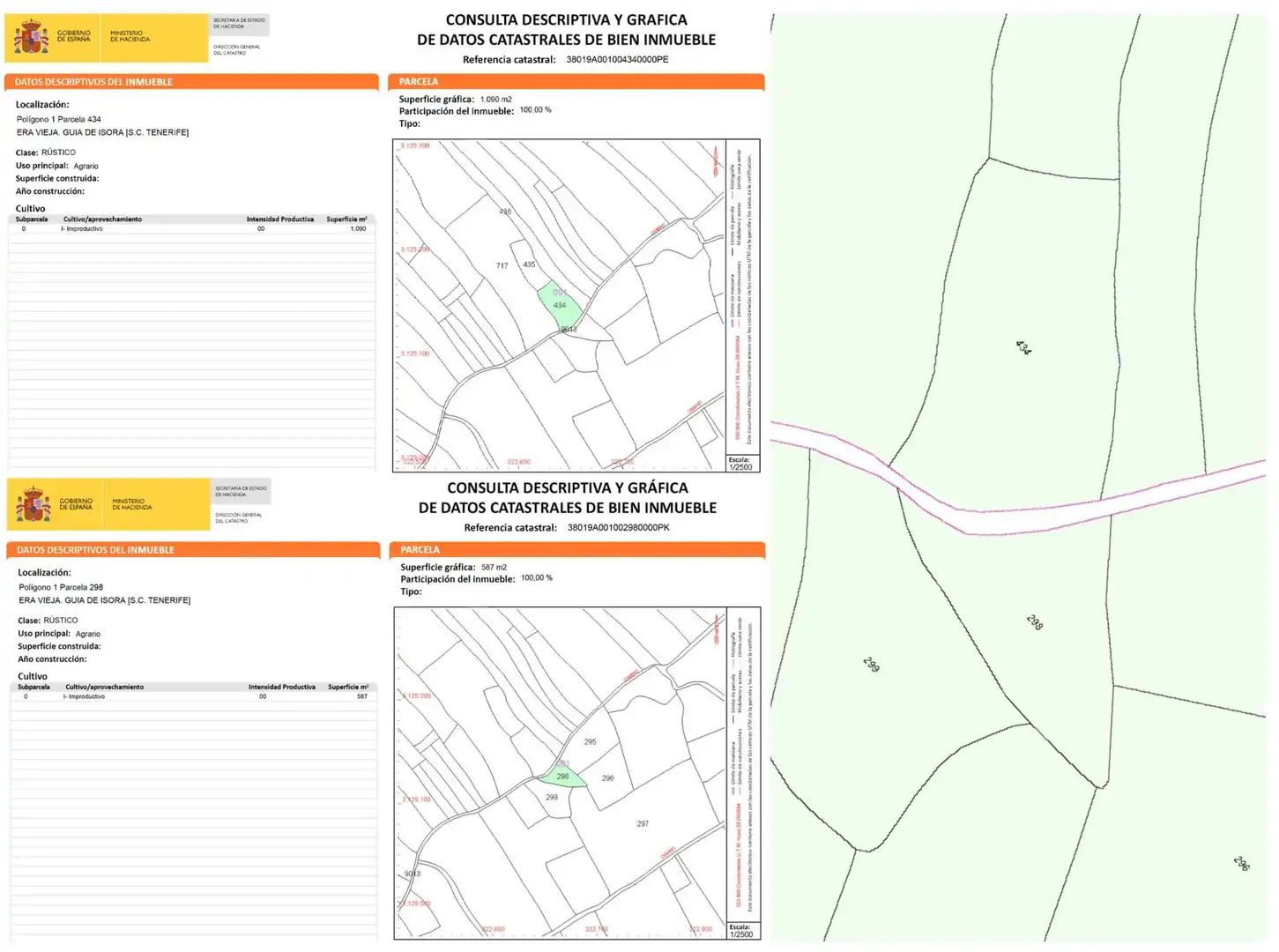This screenshot has width=1279, height=952.
Task: Click 'GOBIERNO DE ESPAÑA' in the top header logo
Action: (74, 36)
